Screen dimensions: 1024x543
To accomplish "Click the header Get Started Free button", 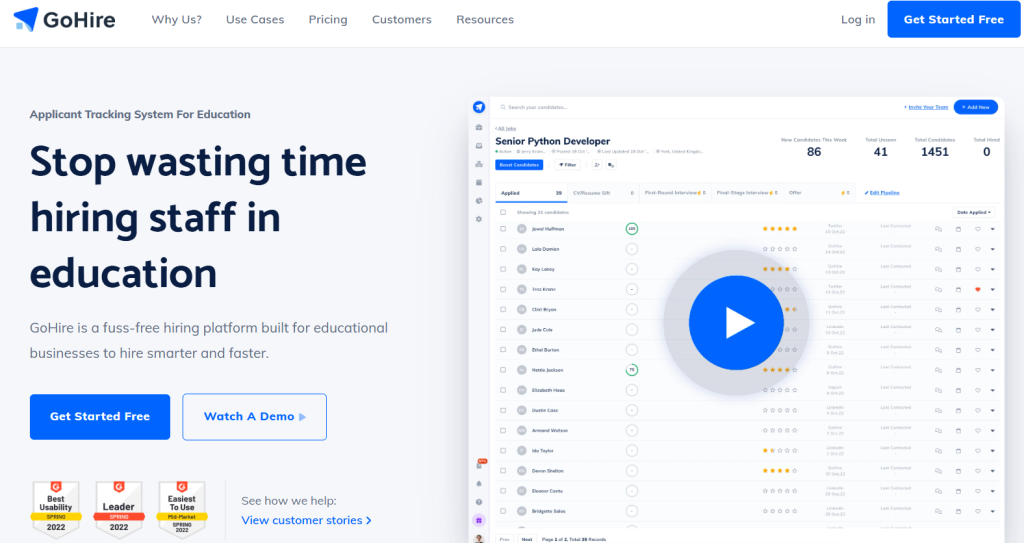I will coord(953,20).
